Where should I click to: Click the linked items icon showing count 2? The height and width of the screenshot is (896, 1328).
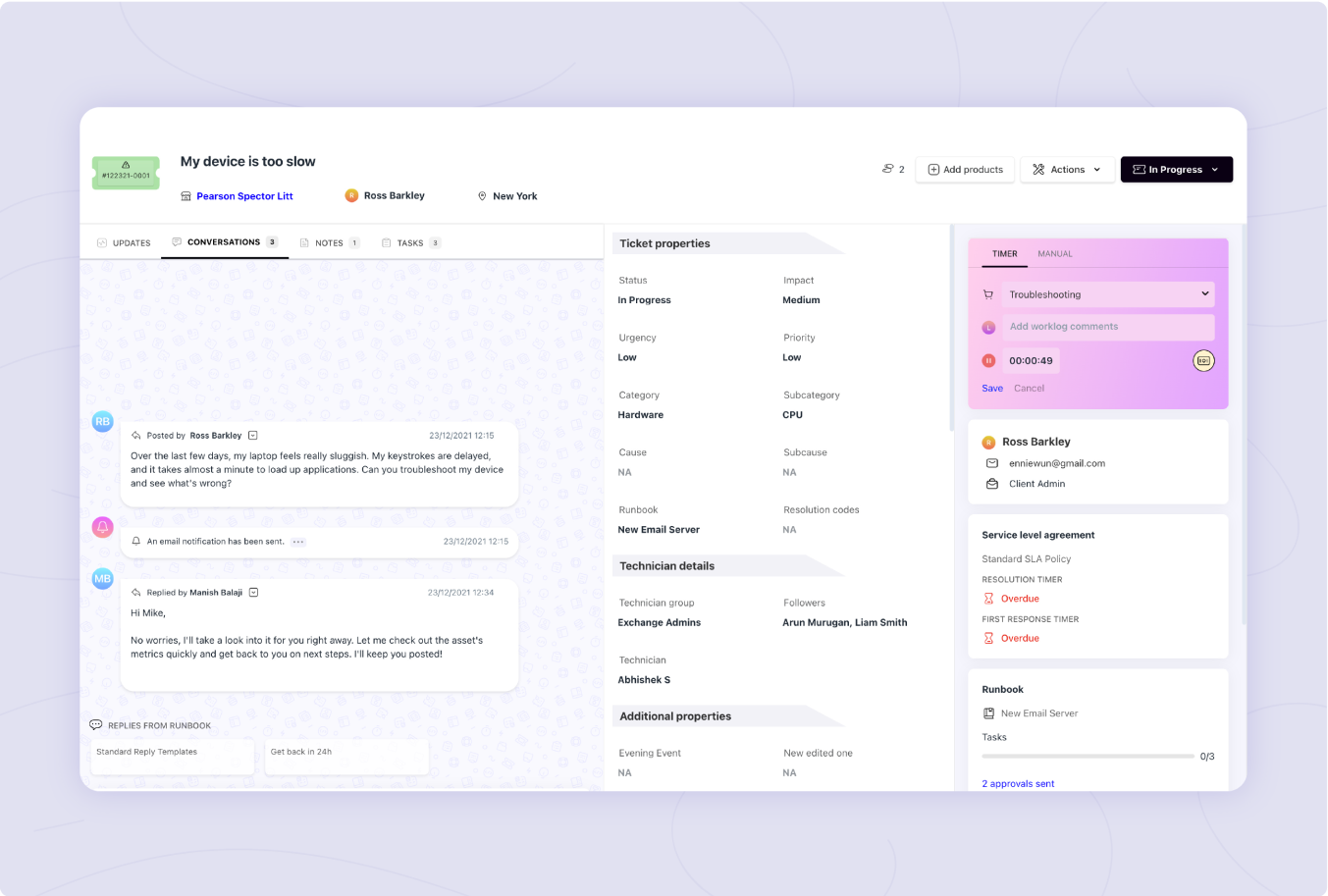pyautogui.click(x=886, y=169)
